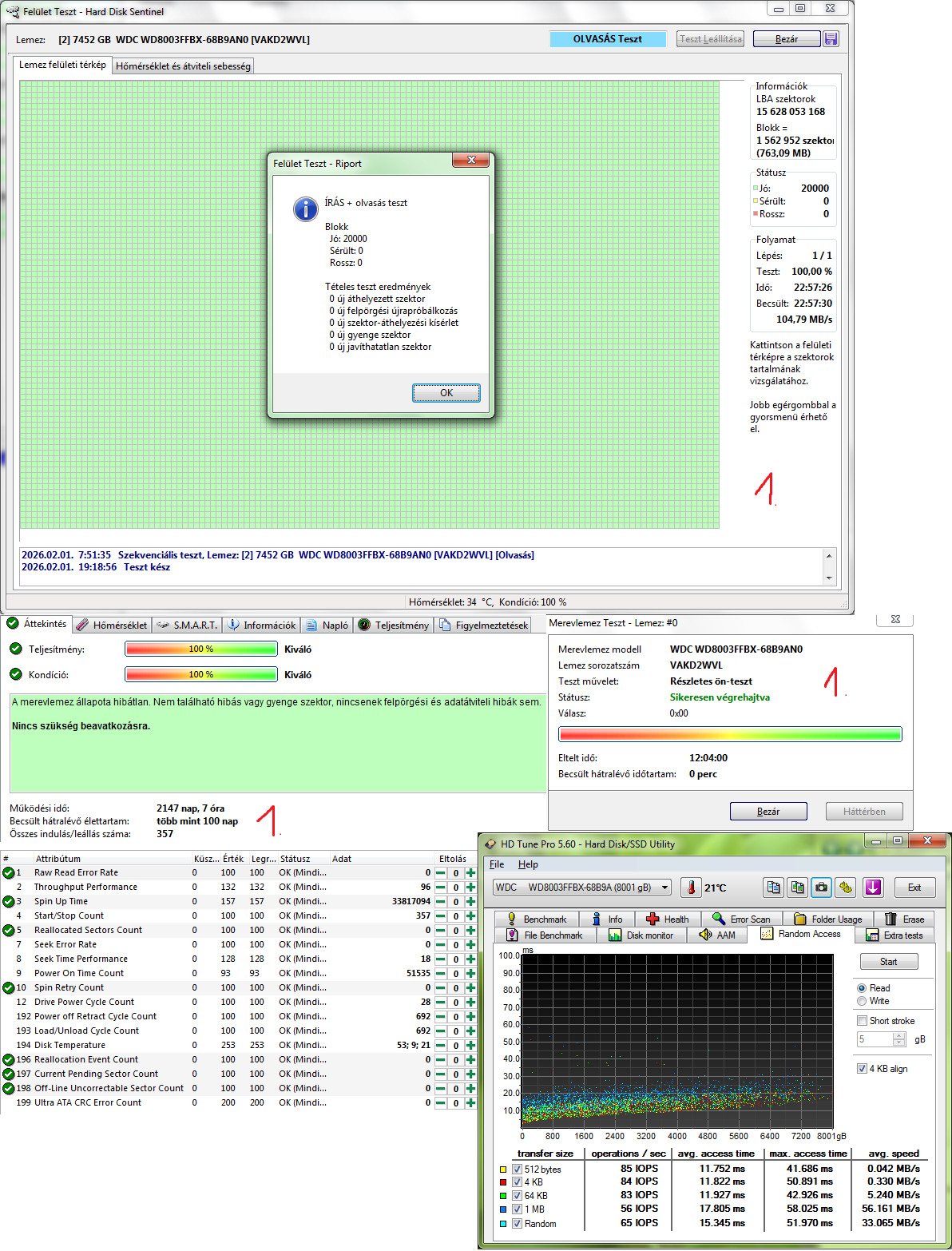Open the Error Scan tab in HD Tune
Image resolution: width=952 pixels, height=1251 pixels.
[741, 919]
